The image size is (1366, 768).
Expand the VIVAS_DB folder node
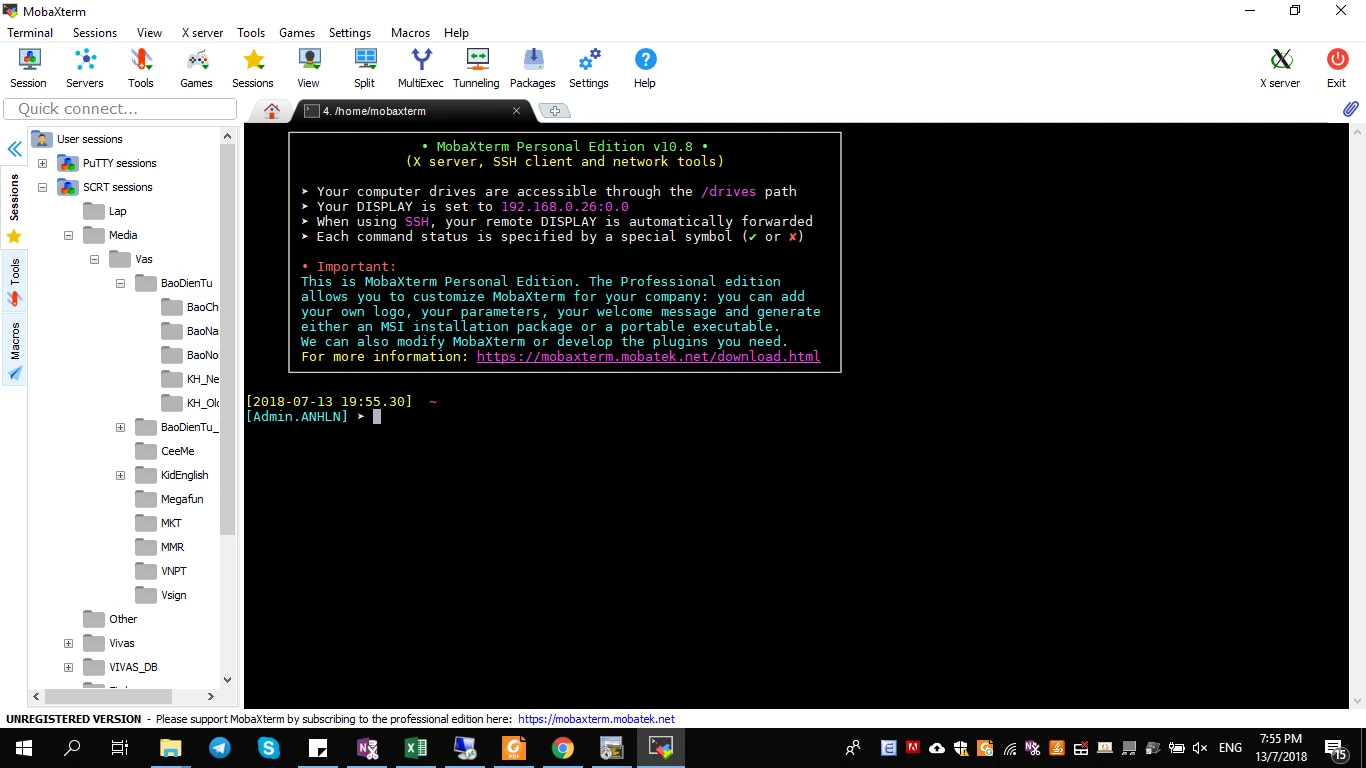coord(68,667)
